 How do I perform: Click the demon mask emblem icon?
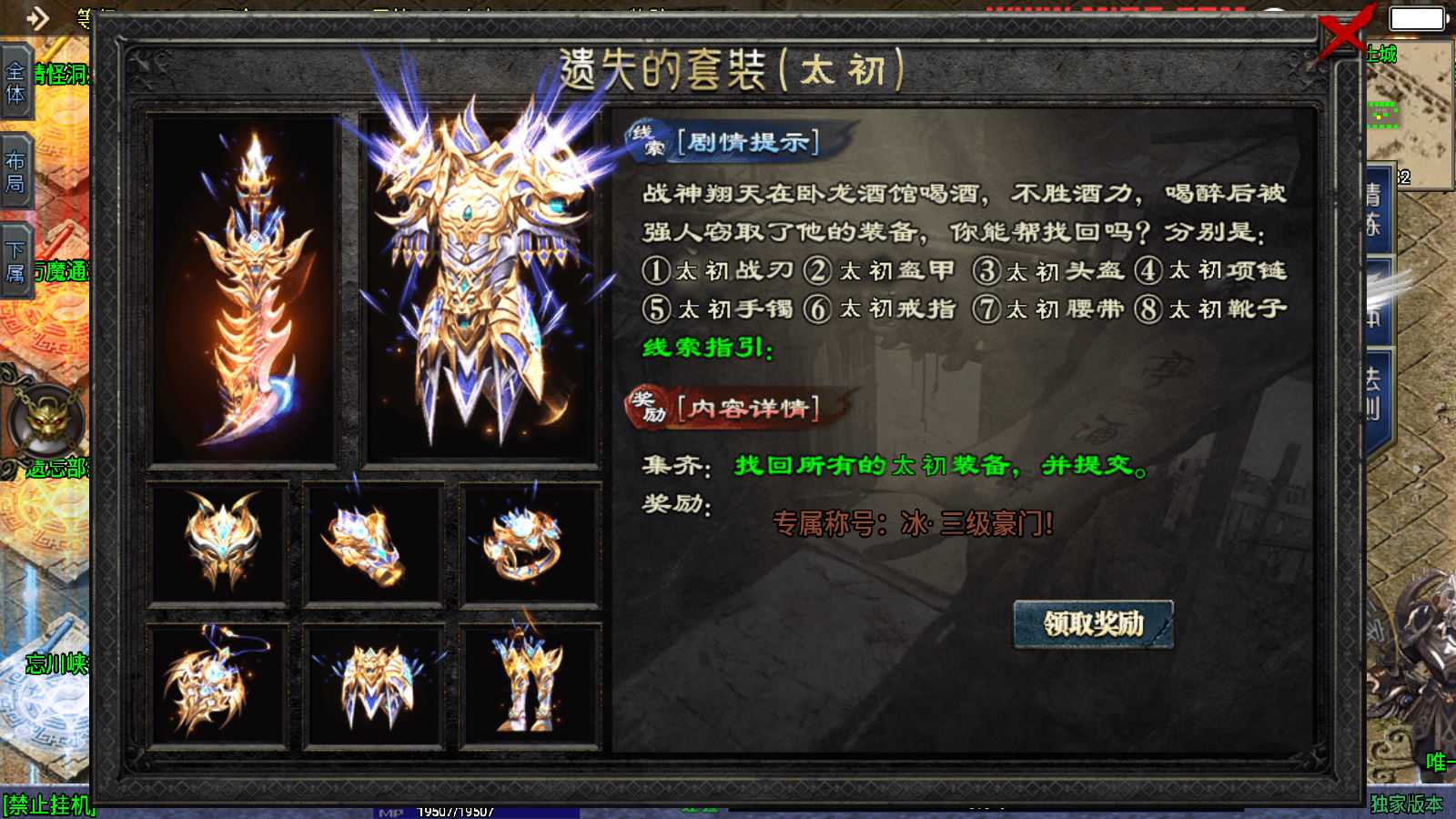[45, 421]
